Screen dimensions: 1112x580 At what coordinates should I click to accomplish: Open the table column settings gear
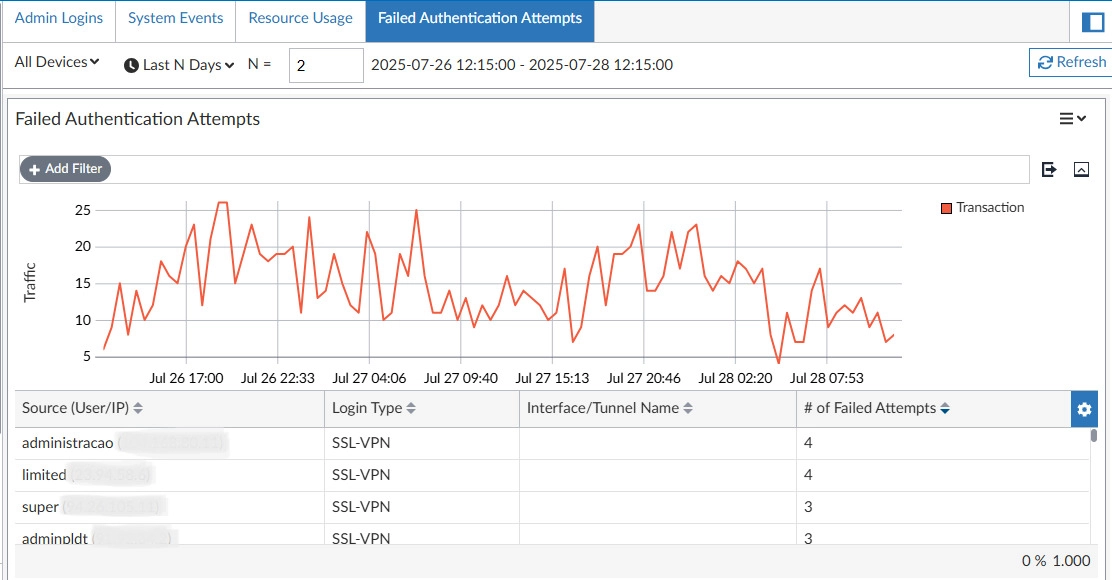tap(1084, 409)
